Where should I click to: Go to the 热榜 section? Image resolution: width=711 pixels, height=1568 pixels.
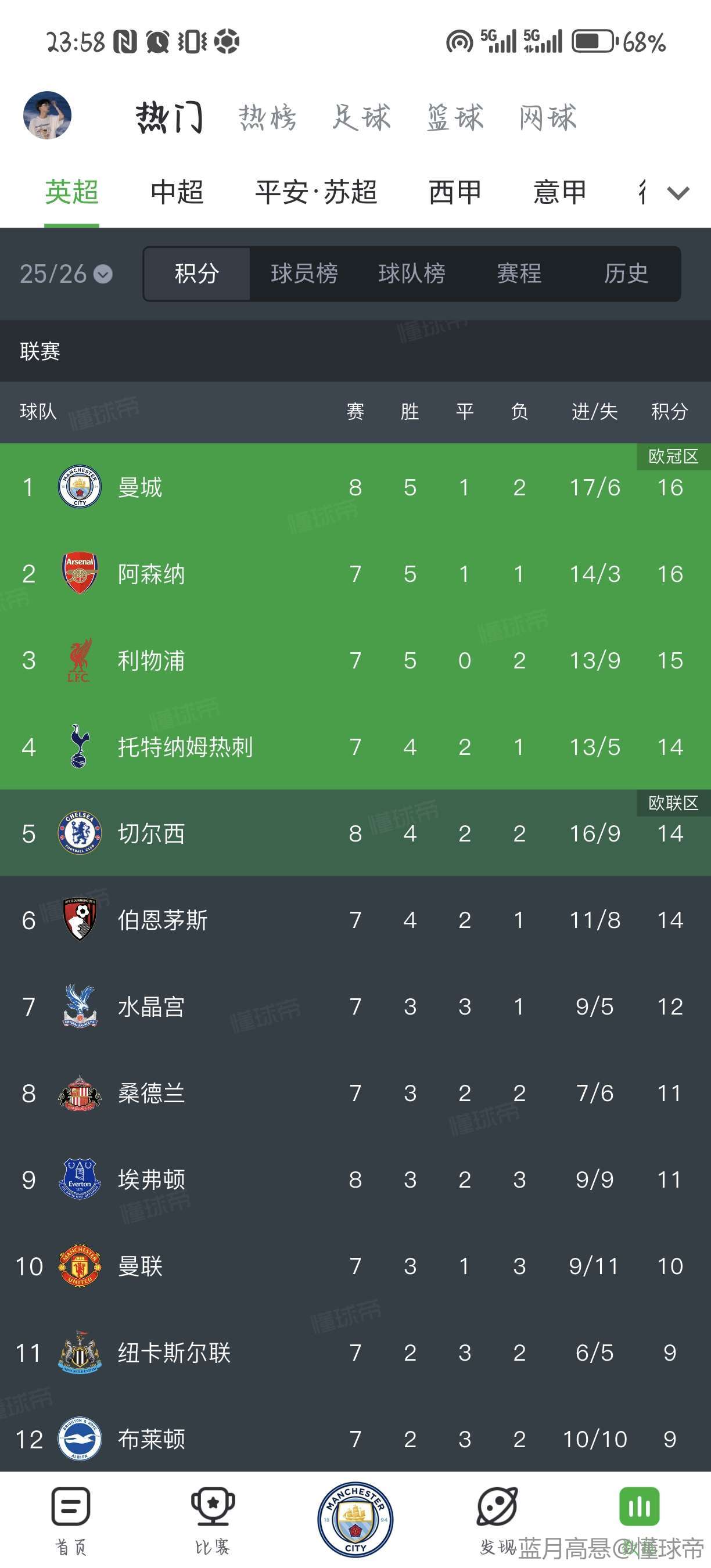pos(268,117)
